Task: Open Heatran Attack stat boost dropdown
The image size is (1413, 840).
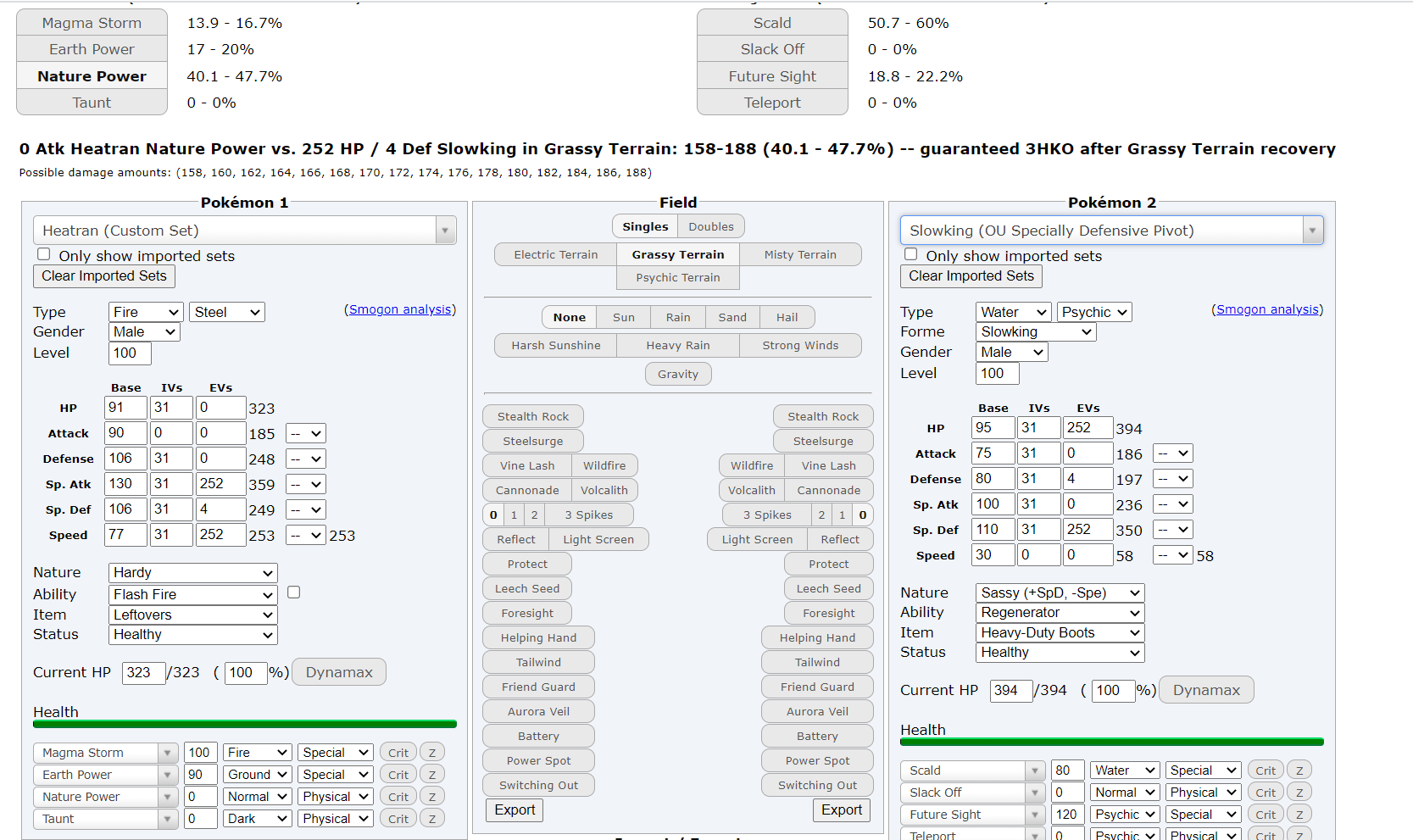Action: coord(306,433)
